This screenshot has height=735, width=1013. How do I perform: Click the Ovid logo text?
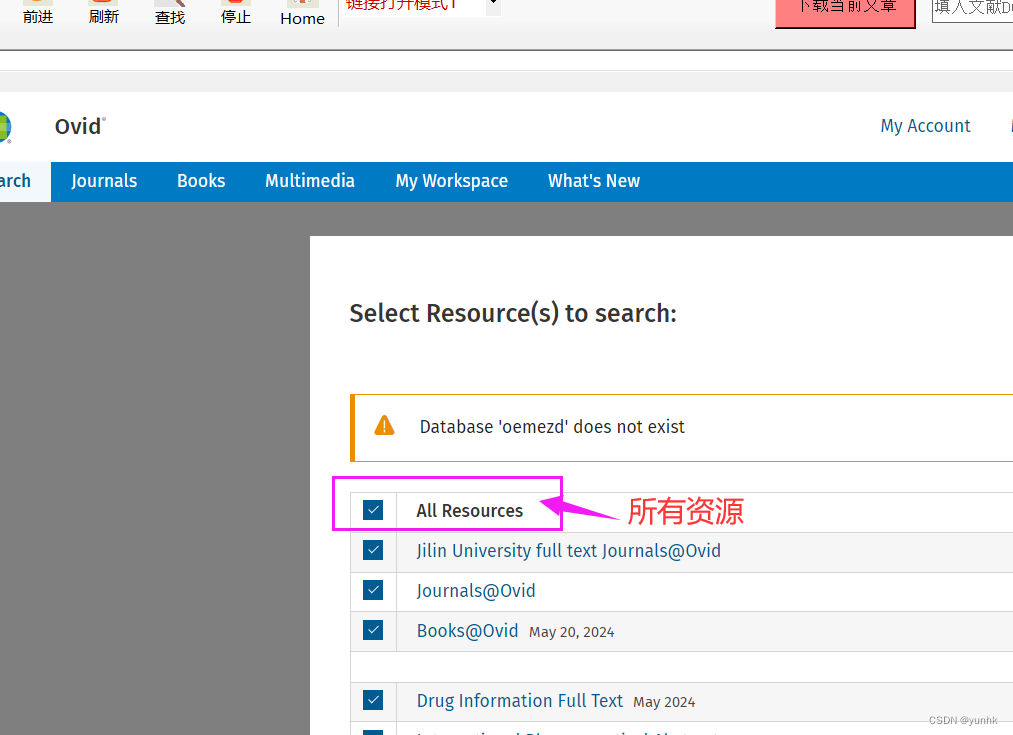(79, 126)
